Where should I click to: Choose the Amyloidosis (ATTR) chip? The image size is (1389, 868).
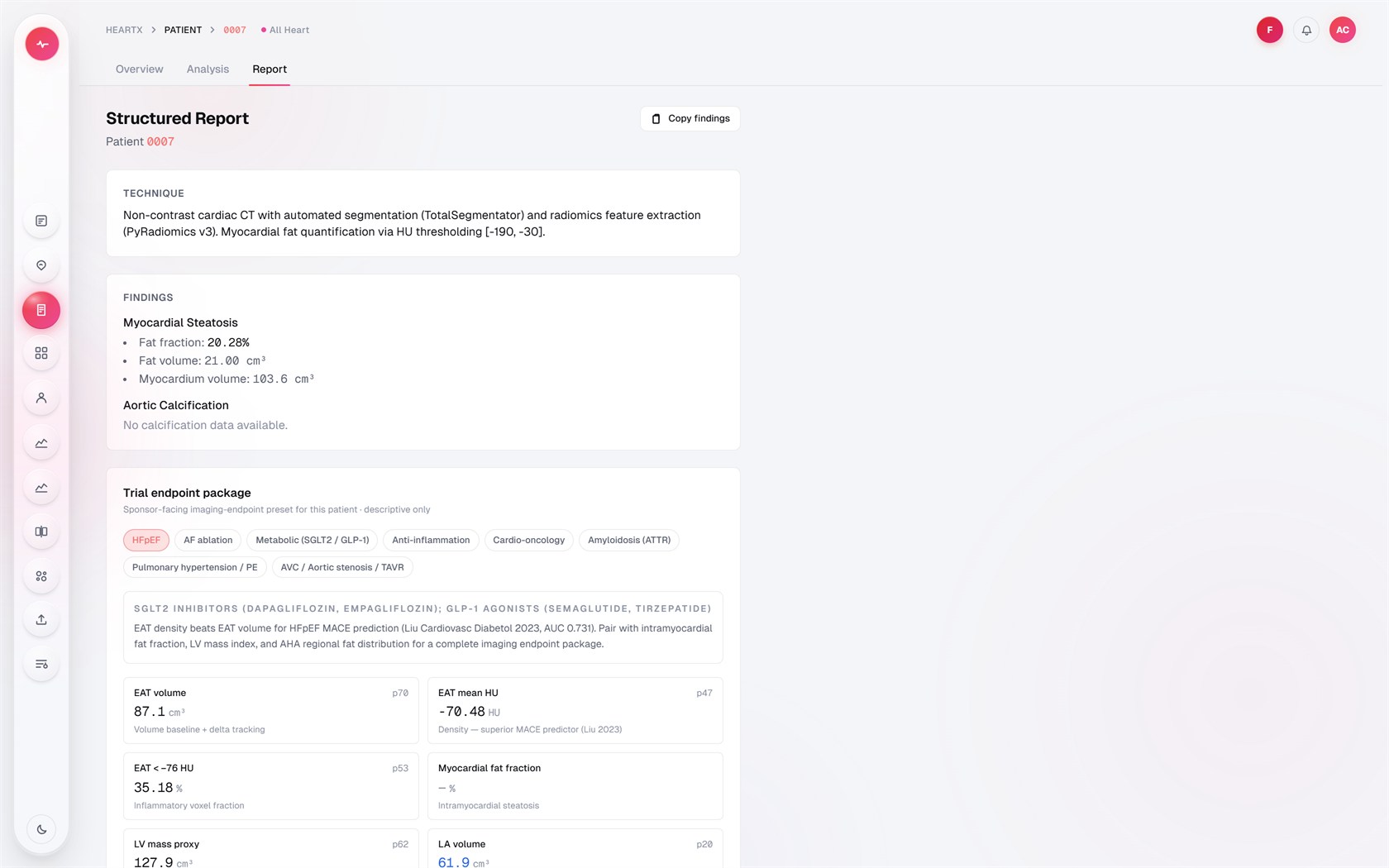pos(629,540)
